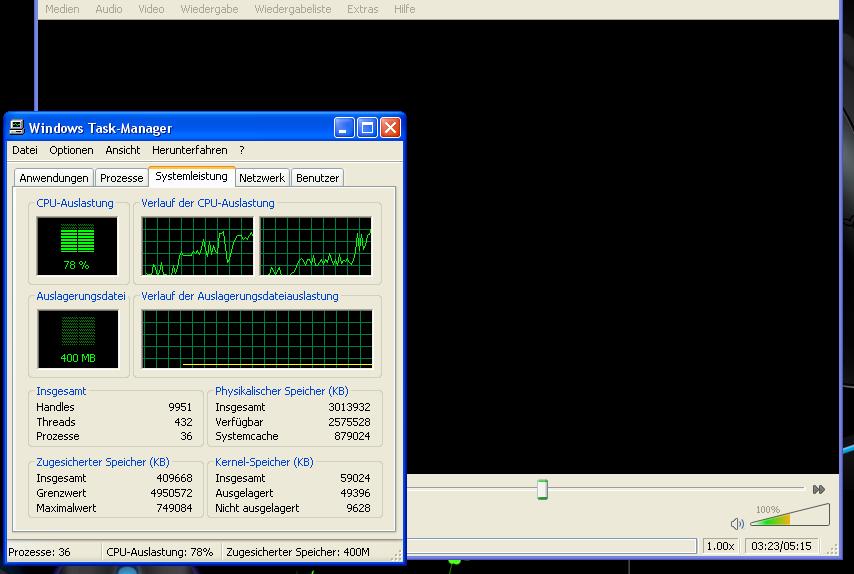Viewport: 854px width, 574px height.
Task: Open the Optionen menu in Task-Manager
Action: pos(71,150)
